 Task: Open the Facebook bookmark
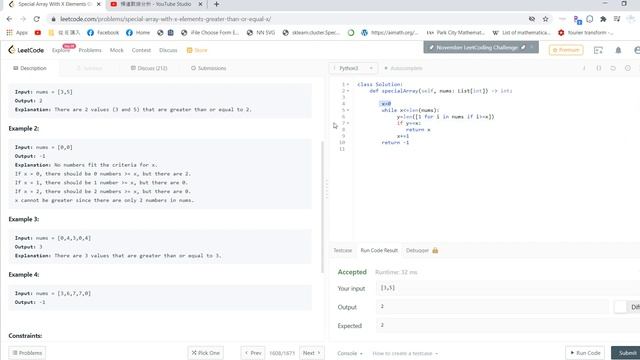(102, 33)
